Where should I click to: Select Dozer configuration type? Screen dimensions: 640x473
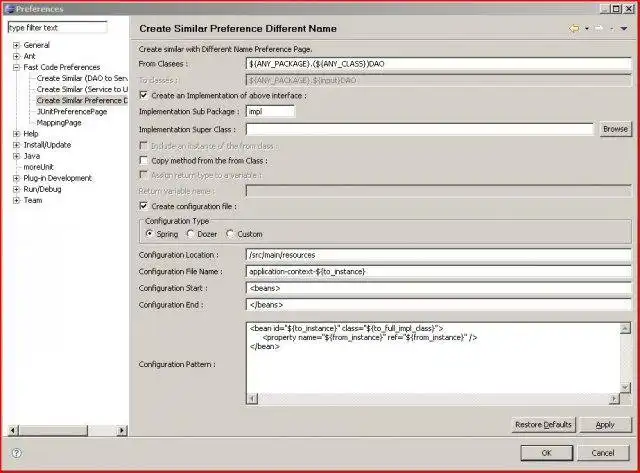(190, 234)
